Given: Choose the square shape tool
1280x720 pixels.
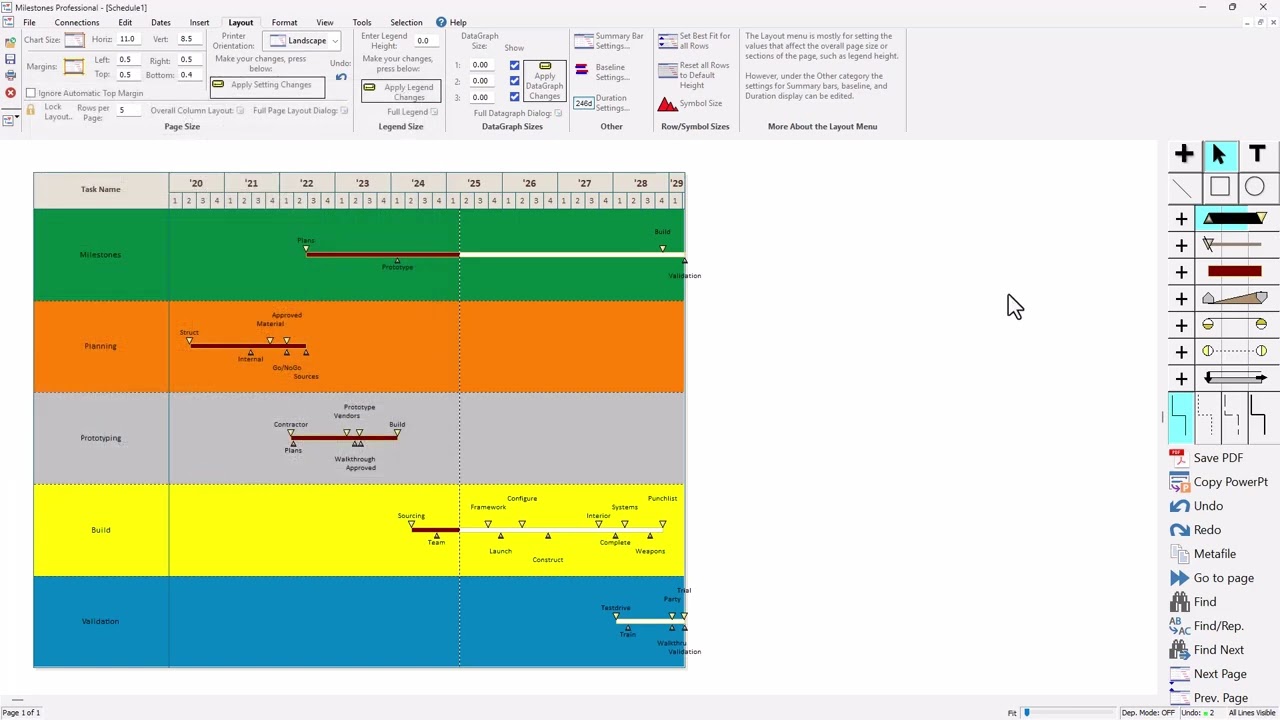Looking at the screenshot, I should (x=1220, y=187).
